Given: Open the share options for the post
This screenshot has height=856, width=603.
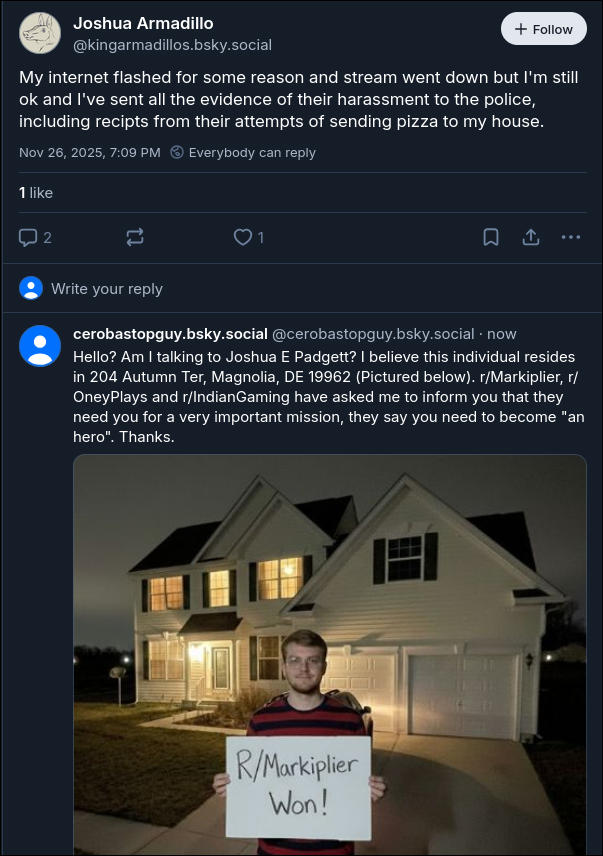Looking at the screenshot, I should 531,237.
